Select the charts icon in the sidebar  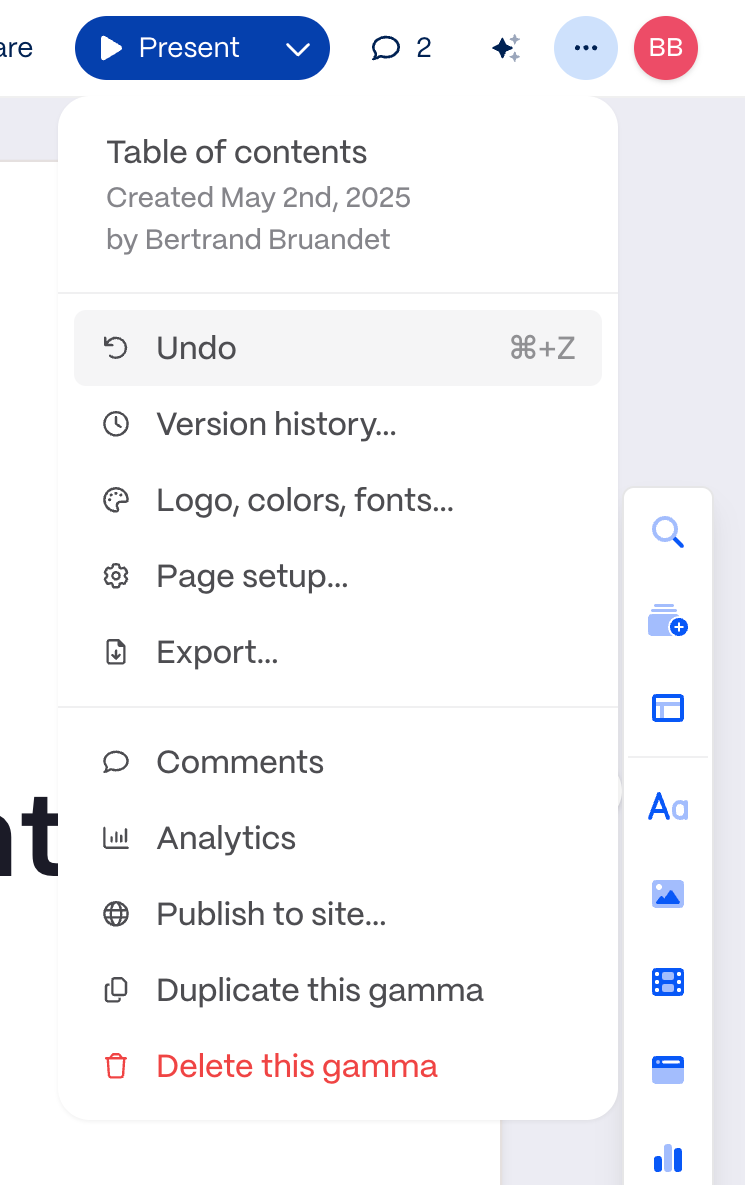pyautogui.click(x=667, y=1157)
